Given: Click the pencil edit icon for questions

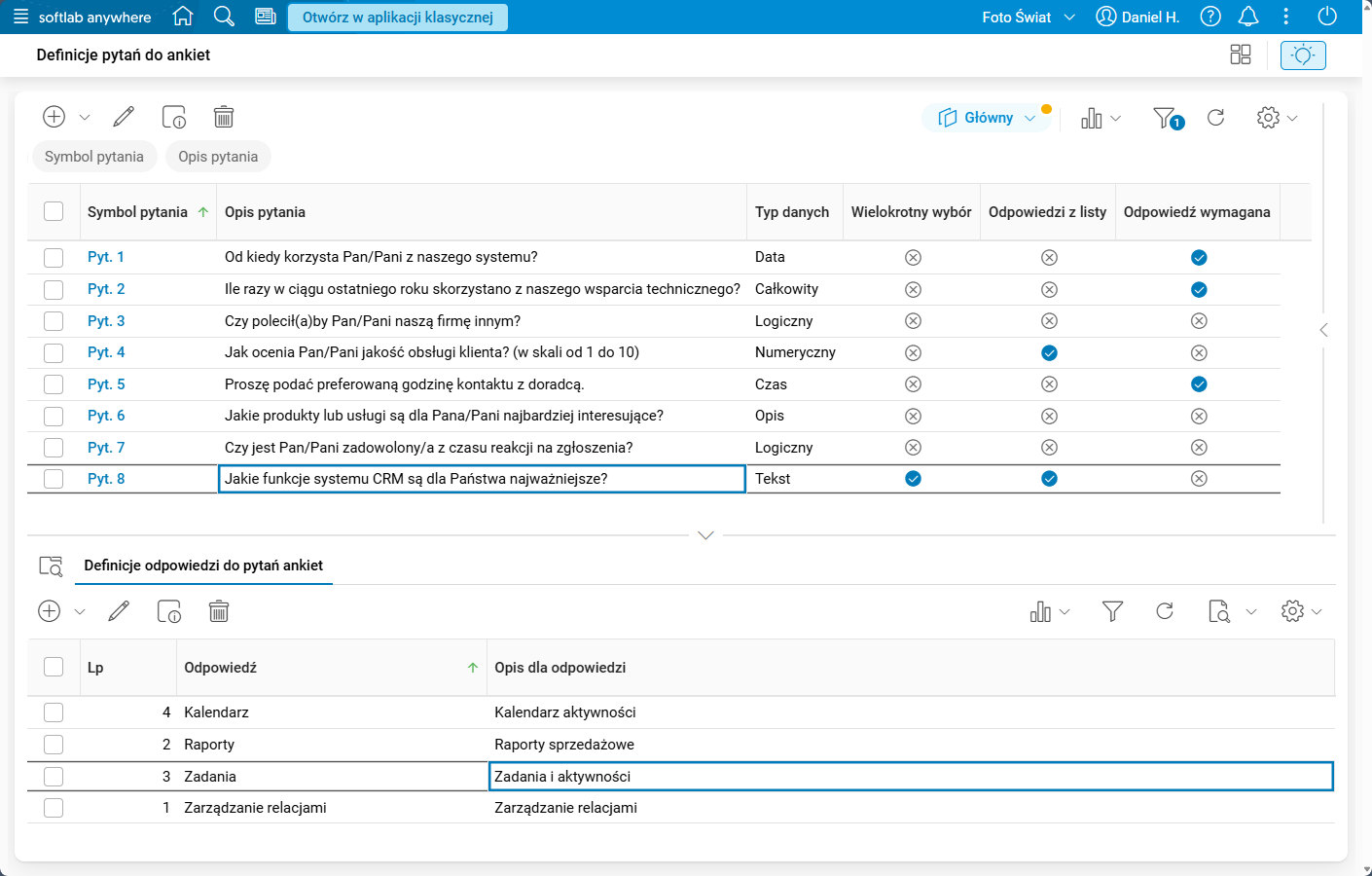Looking at the screenshot, I should pyautogui.click(x=124, y=118).
